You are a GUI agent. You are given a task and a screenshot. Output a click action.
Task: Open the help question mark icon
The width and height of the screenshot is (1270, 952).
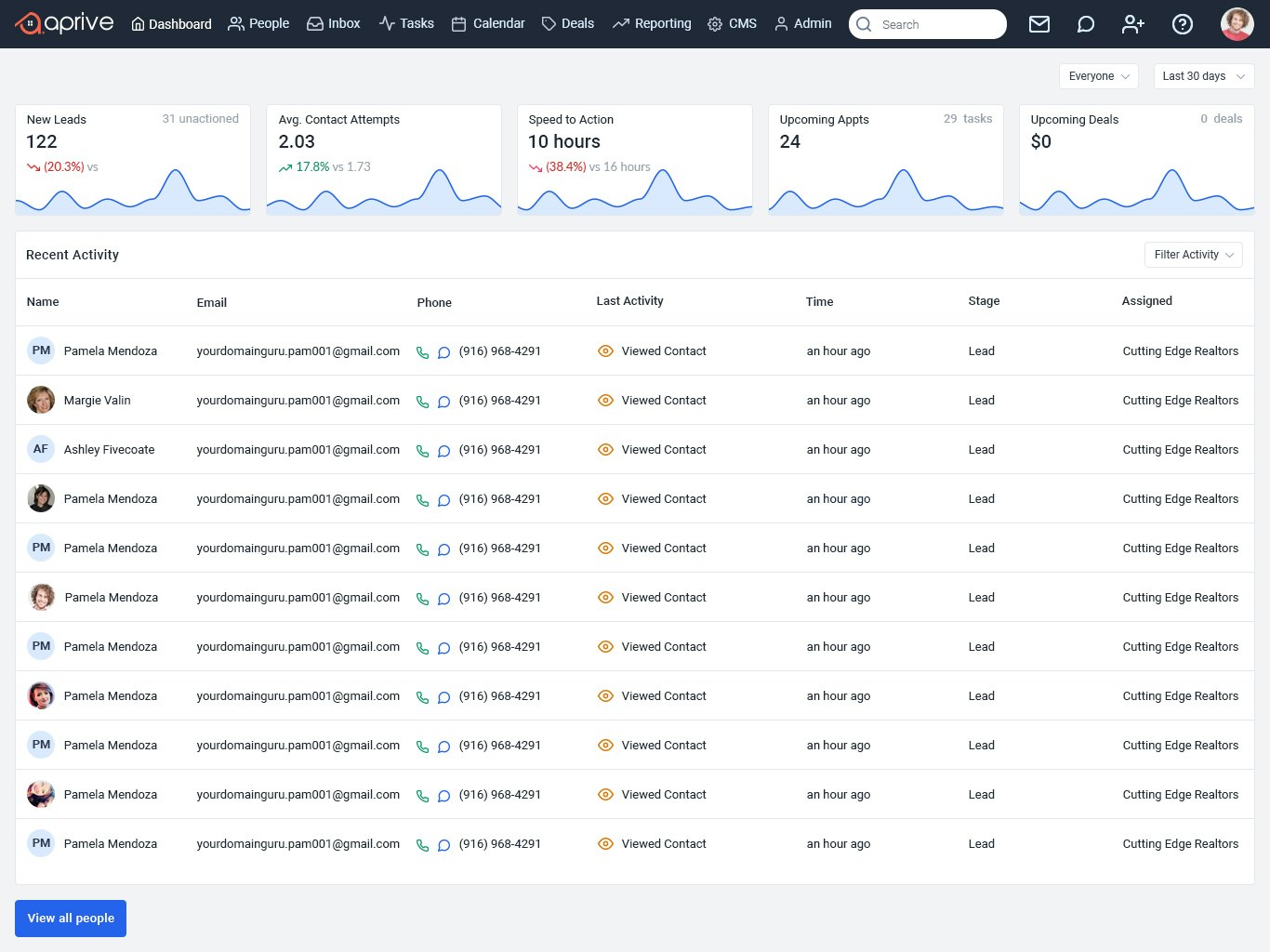pyautogui.click(x=1182, y=24)
